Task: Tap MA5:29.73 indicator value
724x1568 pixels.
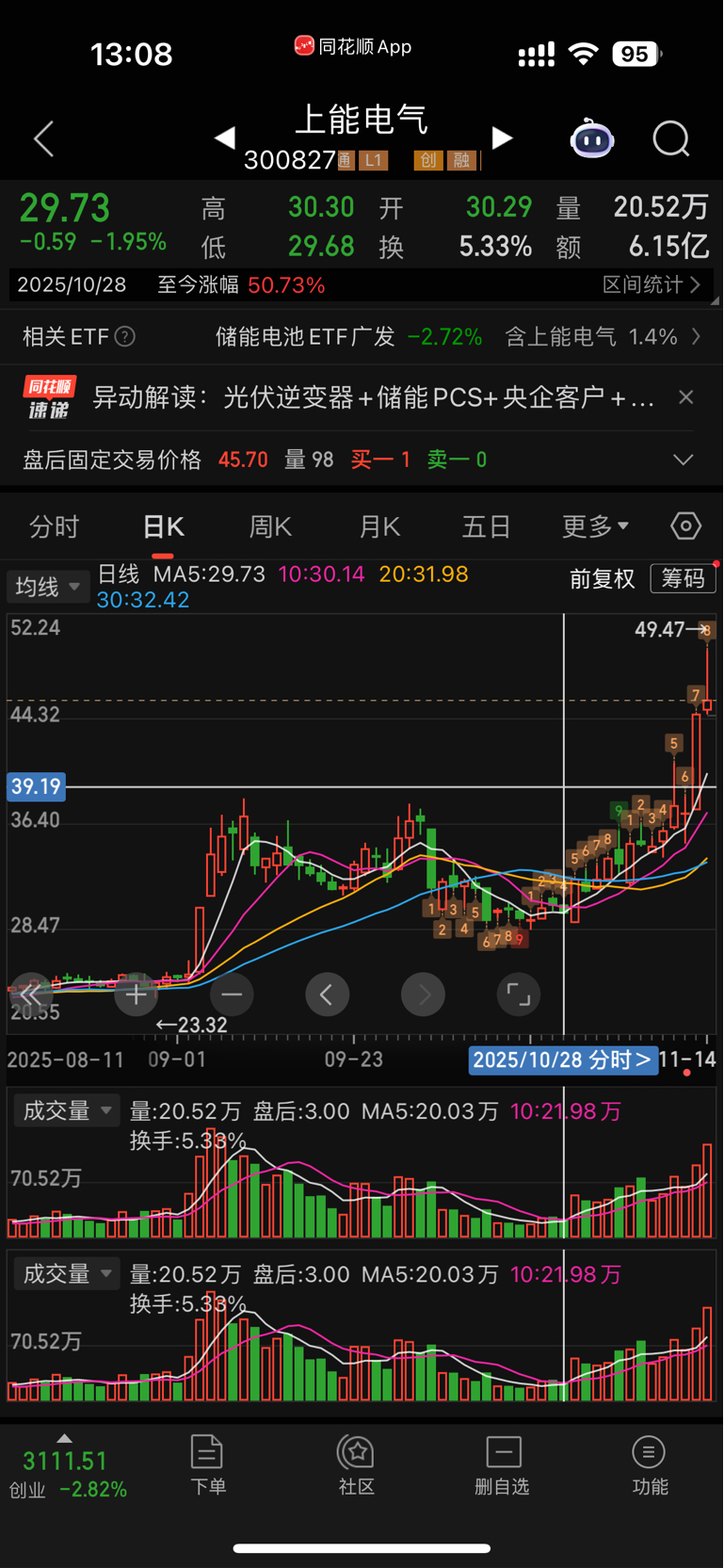Action: [209, 574]
